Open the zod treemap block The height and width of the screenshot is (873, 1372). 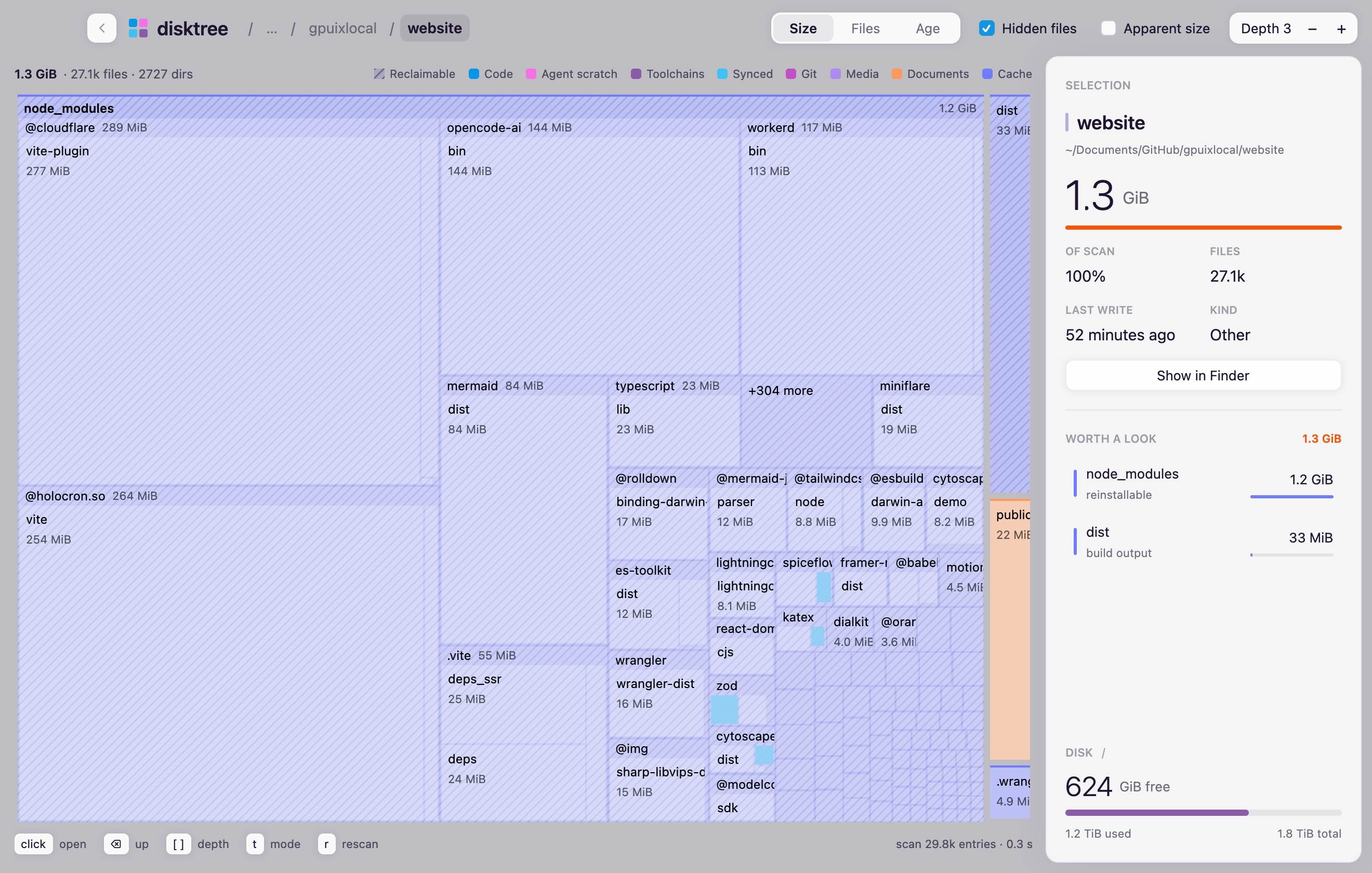pyautogui.click(x=742, y=700)
